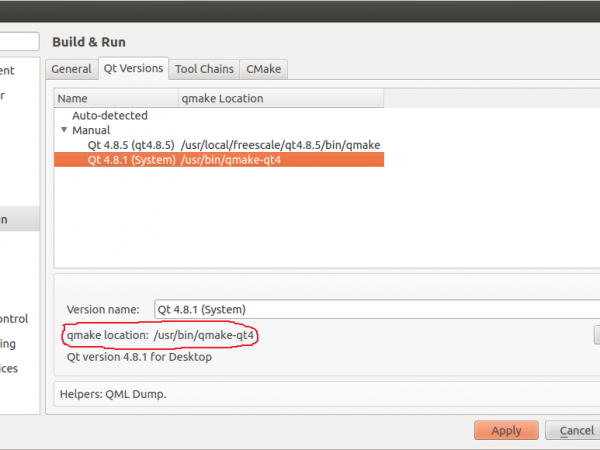The image size is (600, 450).
Task: Click the /usr/bin/qmake-qt4 path in selected row
Action: (230, 160)
